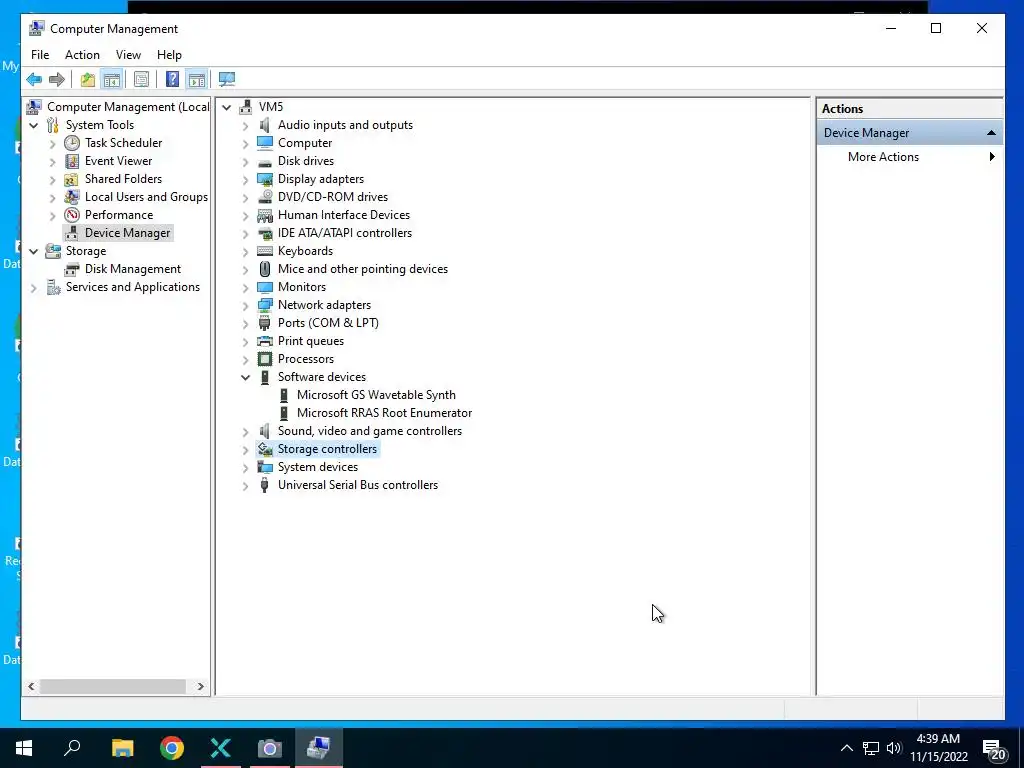
Task: Click the Forward arrow toolbar icon
Action: 57,80
